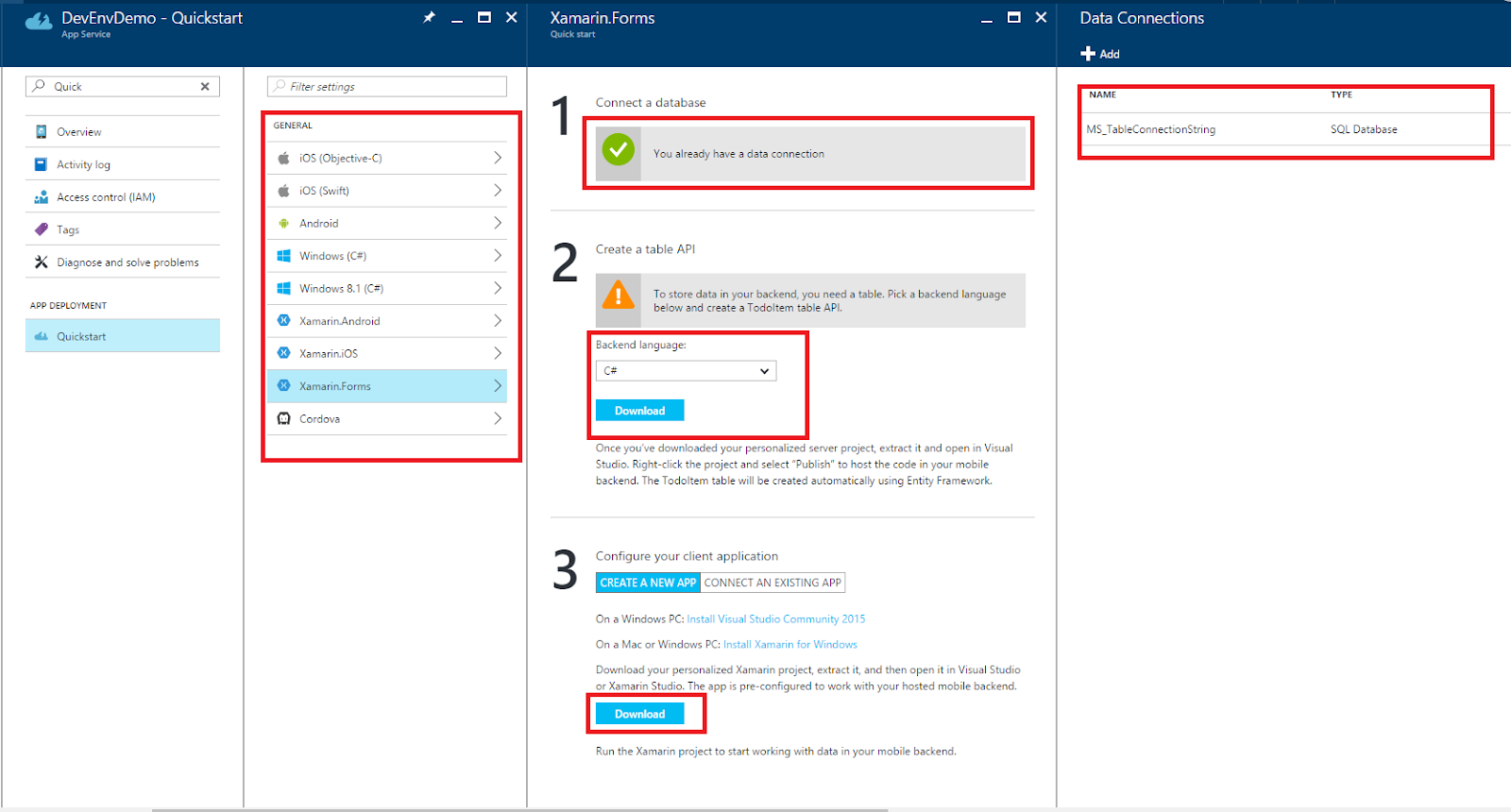Click the Xamarin.iOS icon
Screen dimensions: 1511x812
coord(283,353)
